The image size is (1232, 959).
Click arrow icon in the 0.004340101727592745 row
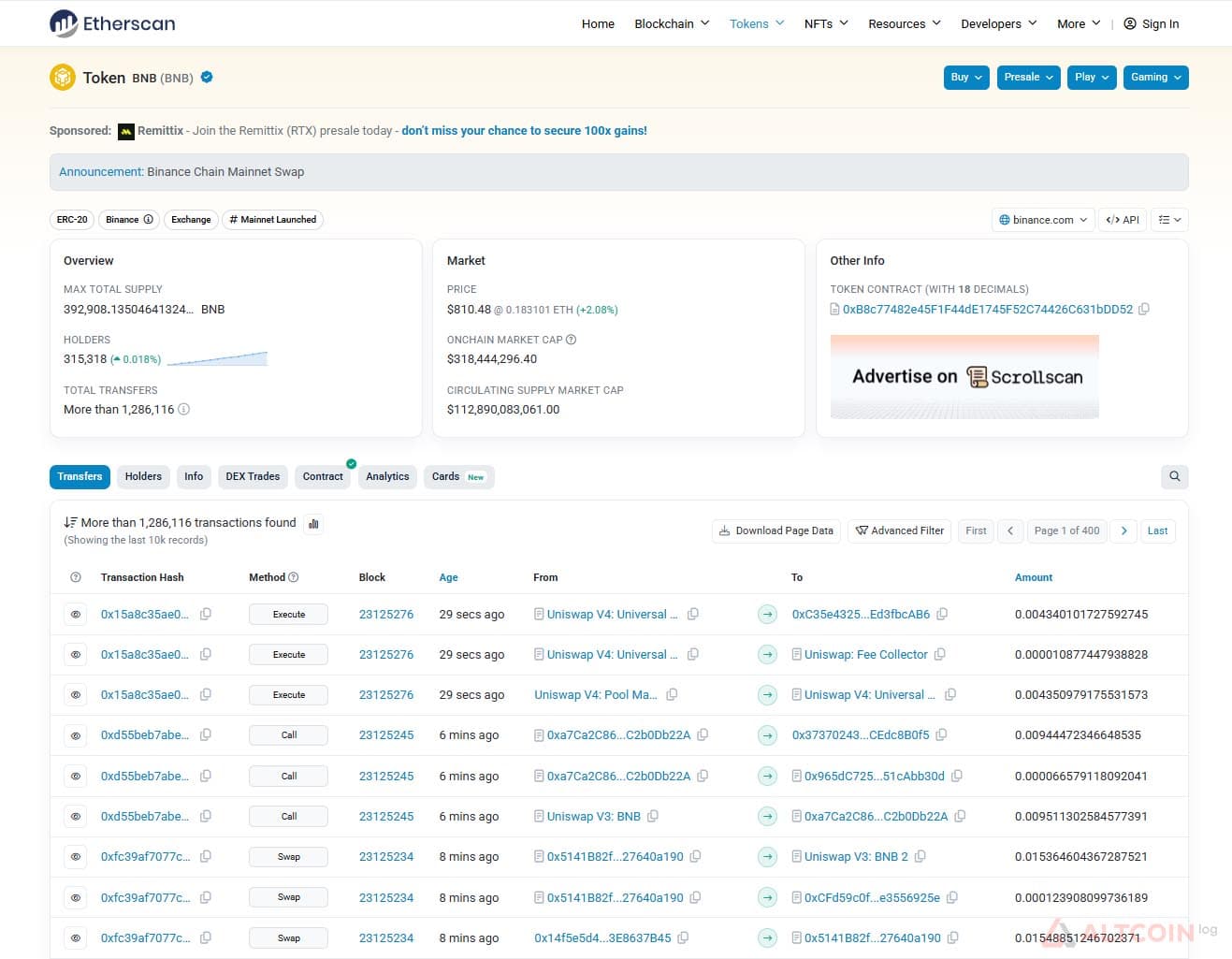tap(767, 615)
